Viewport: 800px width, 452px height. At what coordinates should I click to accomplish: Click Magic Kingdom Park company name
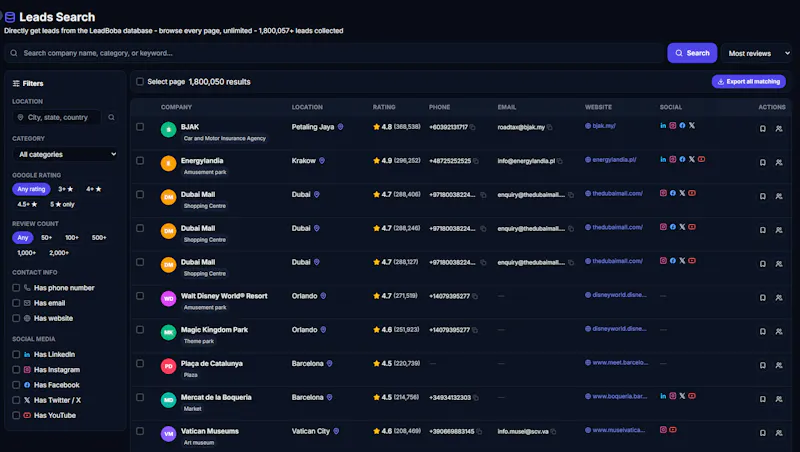214,330
